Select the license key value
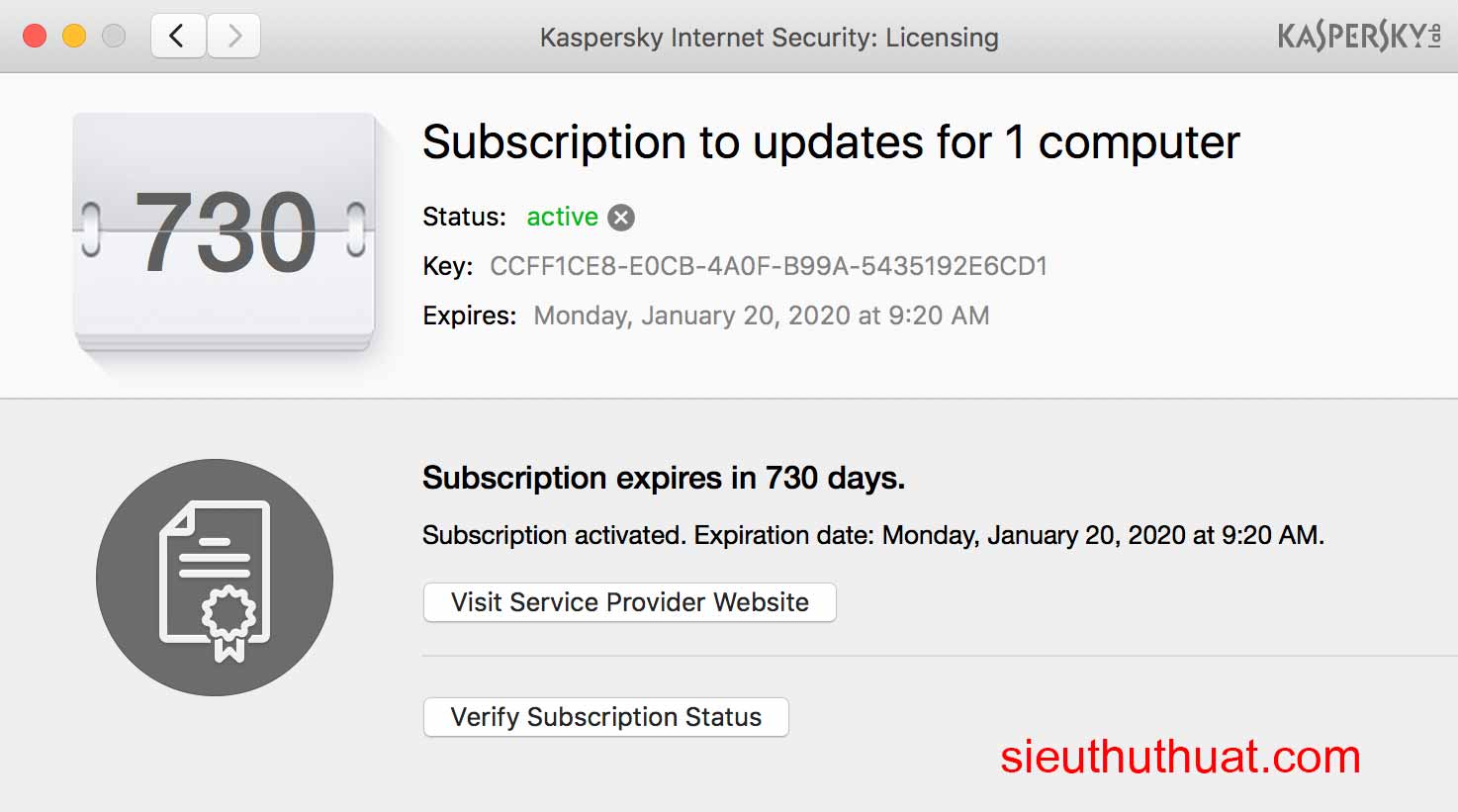 pyautogui.click(x=769, y=266)
